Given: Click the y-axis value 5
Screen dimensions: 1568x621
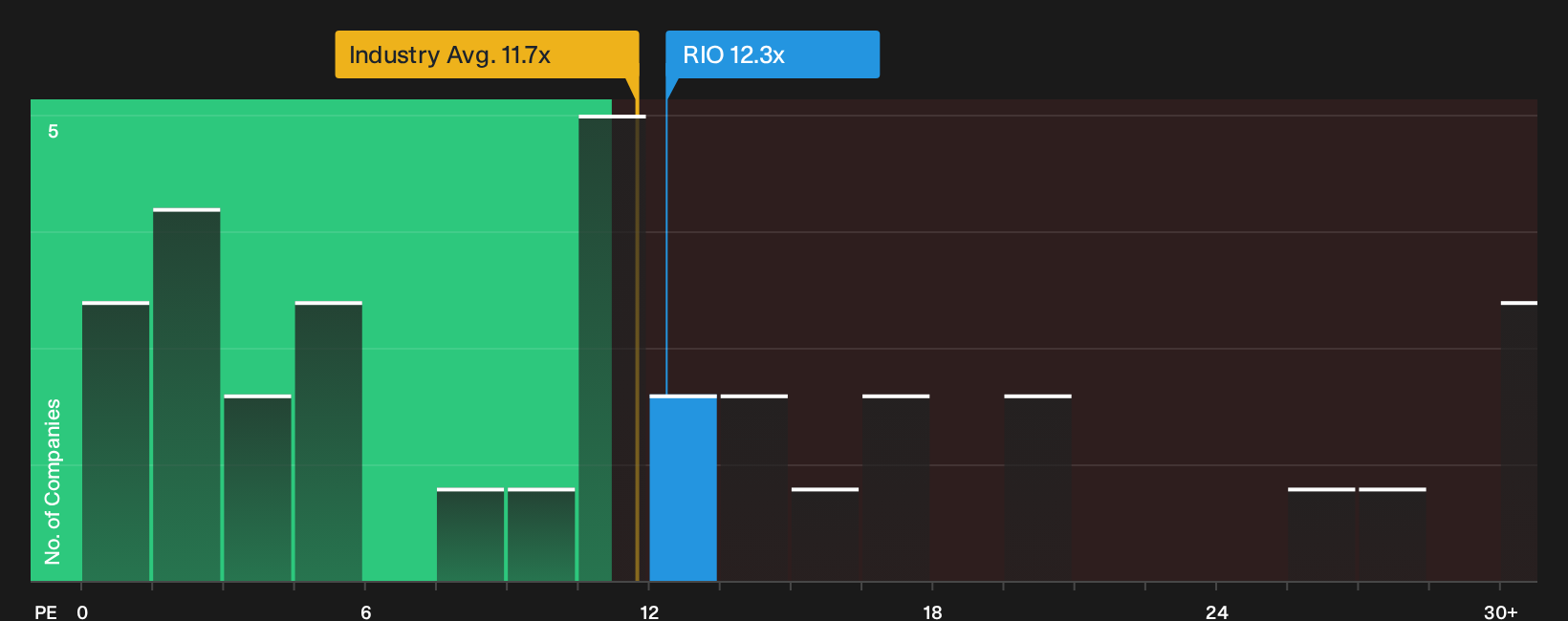Looking at the screenshot, I should pyautogui.click(x=54, y=131).
